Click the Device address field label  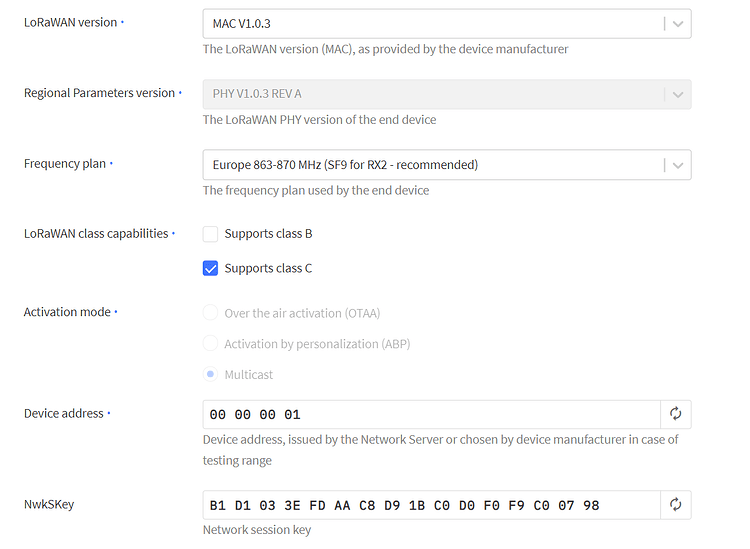[x=64, y=413]
